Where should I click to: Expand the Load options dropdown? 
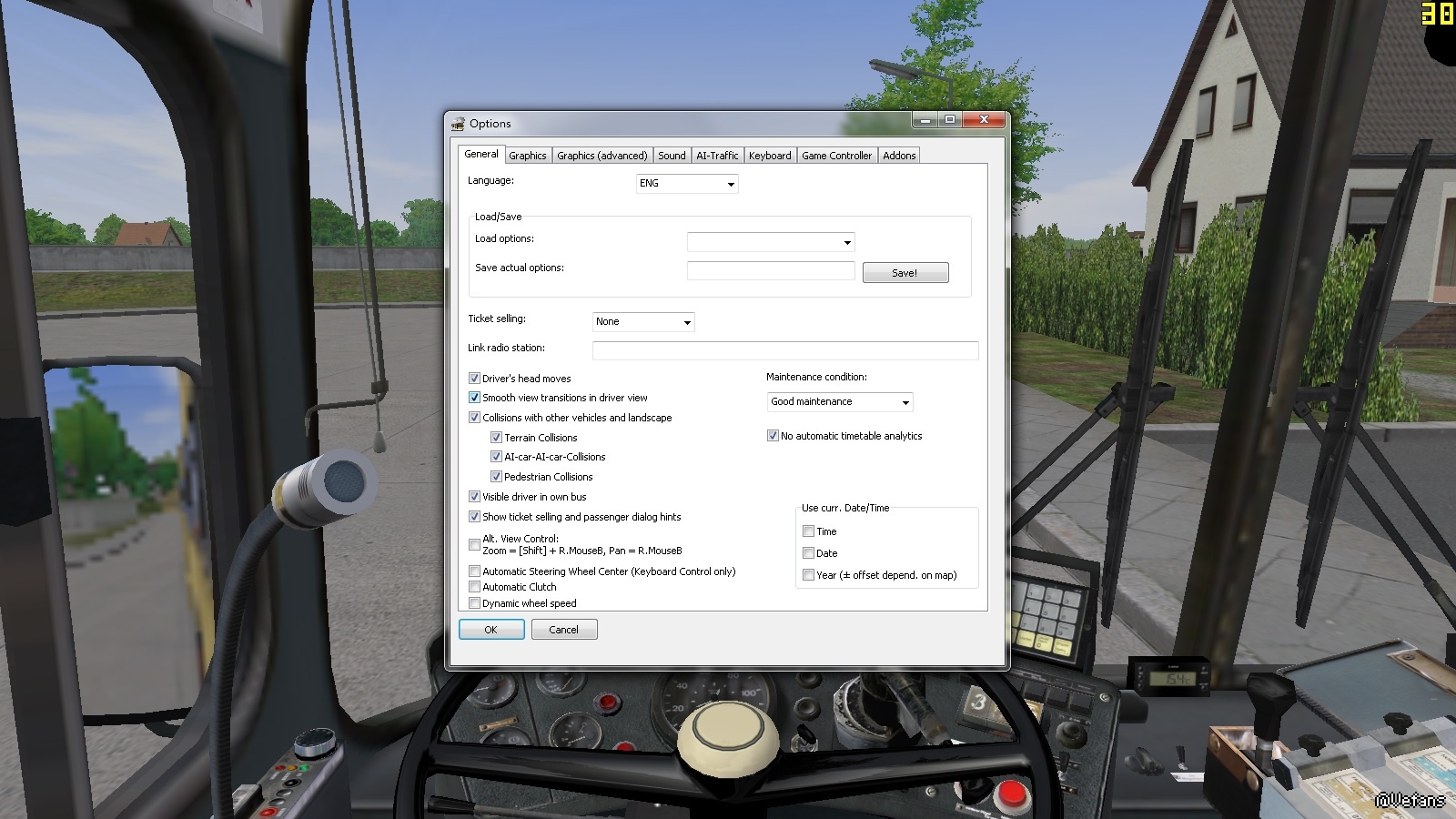click(770, 242)
